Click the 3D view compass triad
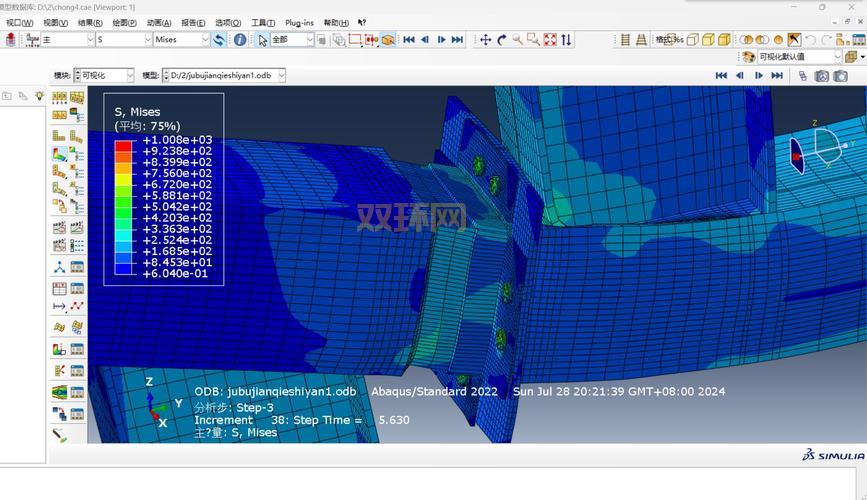Screen dimensions: 867x500 (825, 150)
